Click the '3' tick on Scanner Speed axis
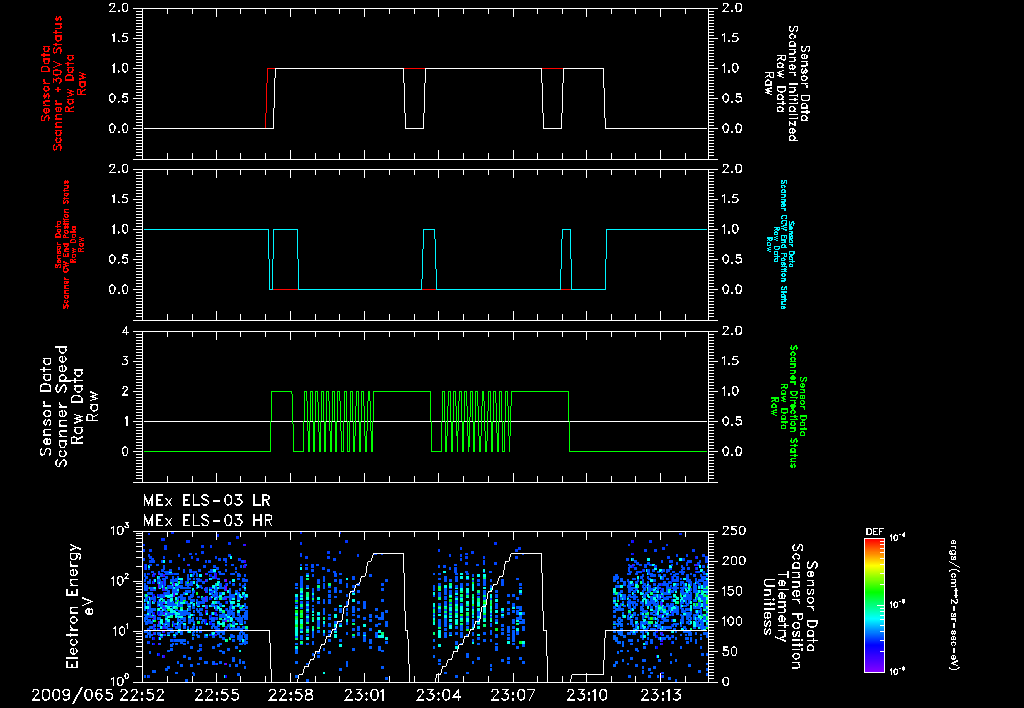 (x=125, y=361)
